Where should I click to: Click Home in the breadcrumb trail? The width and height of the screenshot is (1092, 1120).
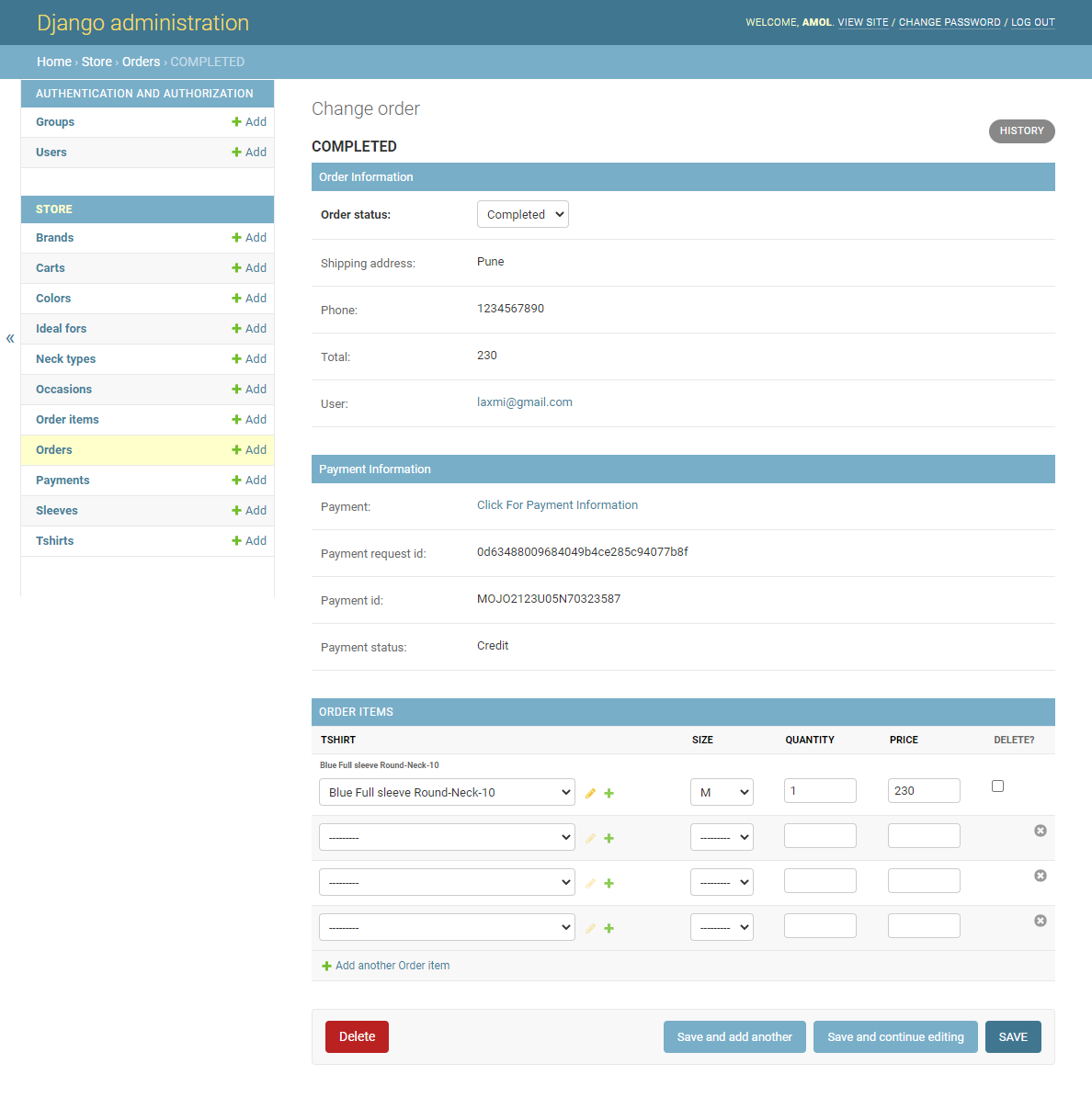click(53, 62)
